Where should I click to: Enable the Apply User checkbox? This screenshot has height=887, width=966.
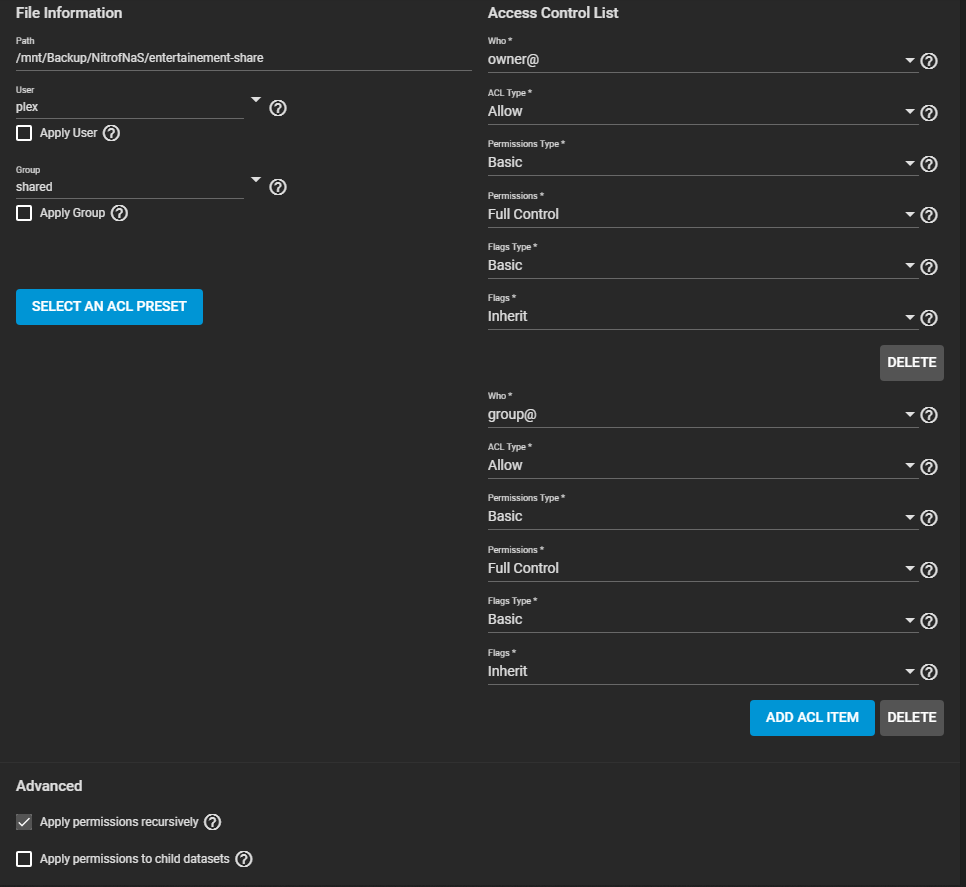[x=24, y=133]
